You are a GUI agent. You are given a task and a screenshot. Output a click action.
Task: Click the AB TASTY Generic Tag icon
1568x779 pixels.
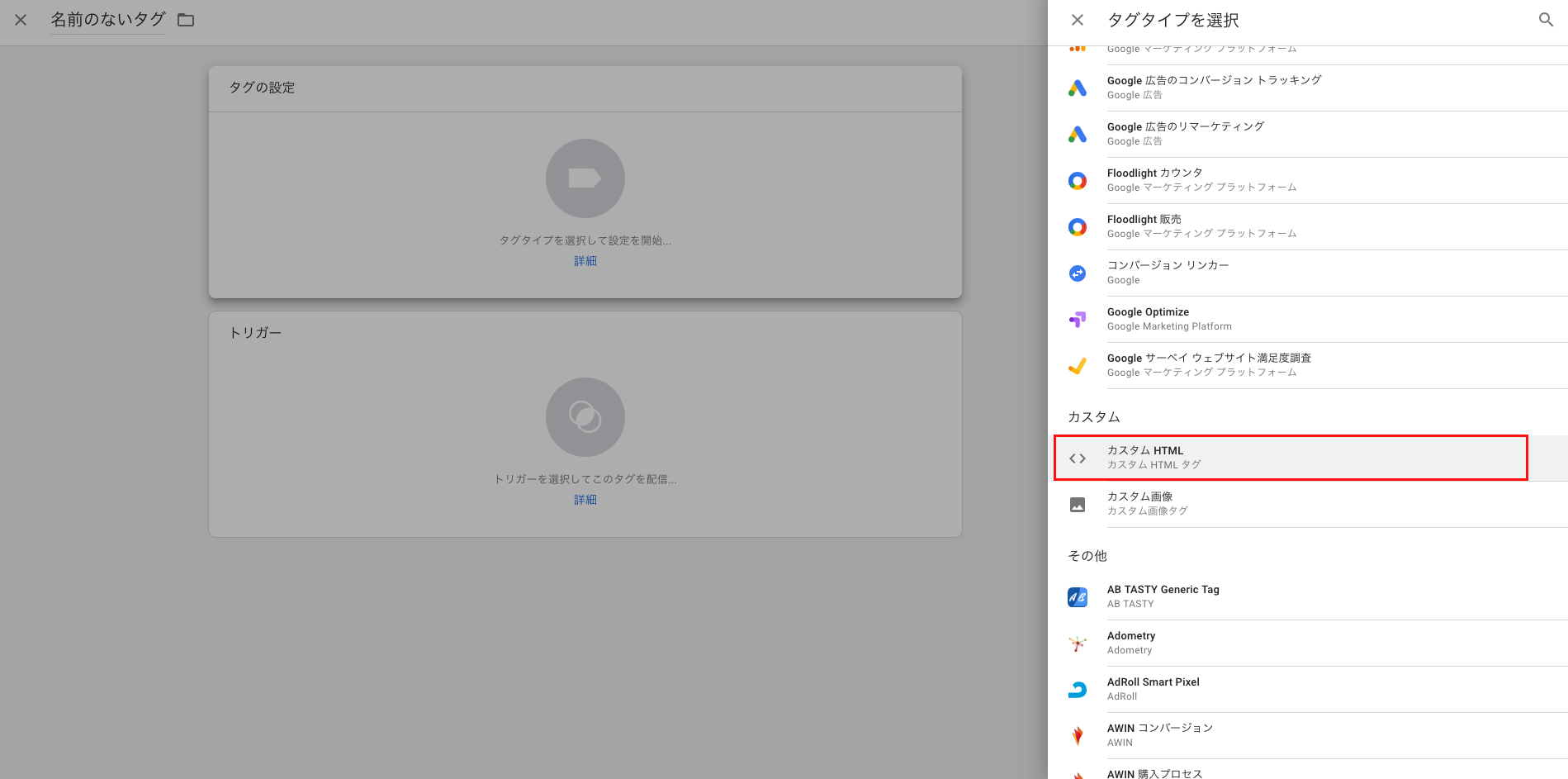click(1078, 596)
